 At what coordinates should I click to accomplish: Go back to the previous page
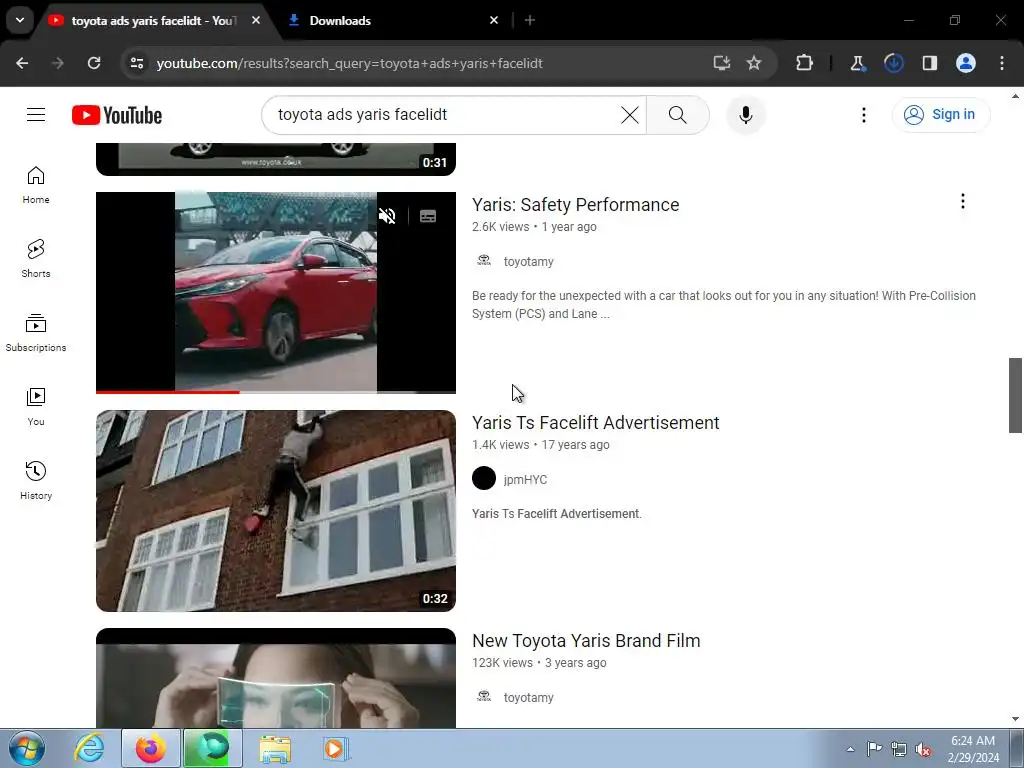coord(22,63)
